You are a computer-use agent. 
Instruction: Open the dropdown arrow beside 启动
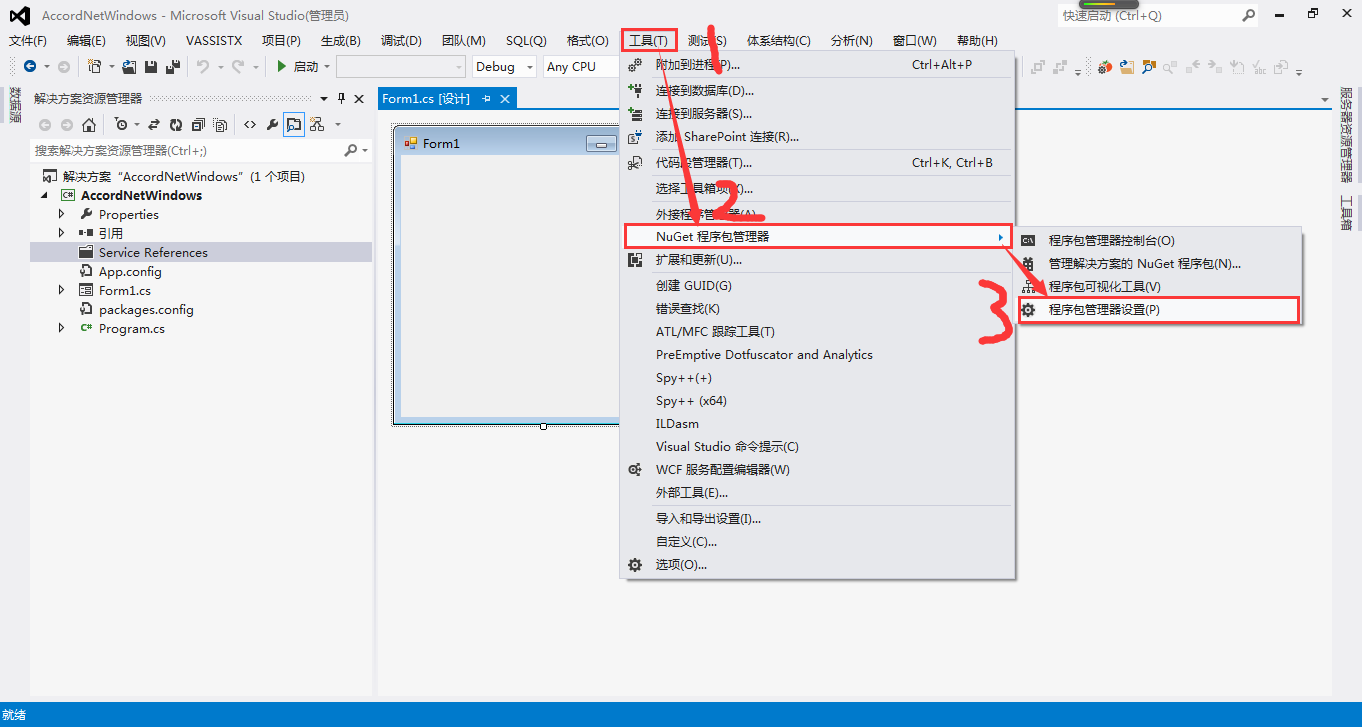pyautogui.click(x=327, y=67)
